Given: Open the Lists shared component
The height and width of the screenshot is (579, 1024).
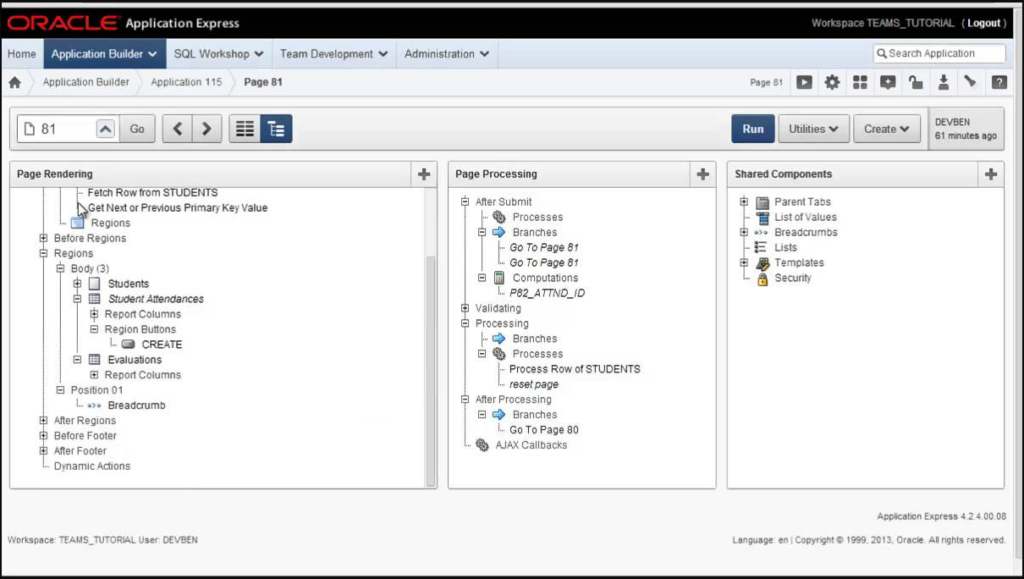Looking at the screenshot, I should point(786,247).
